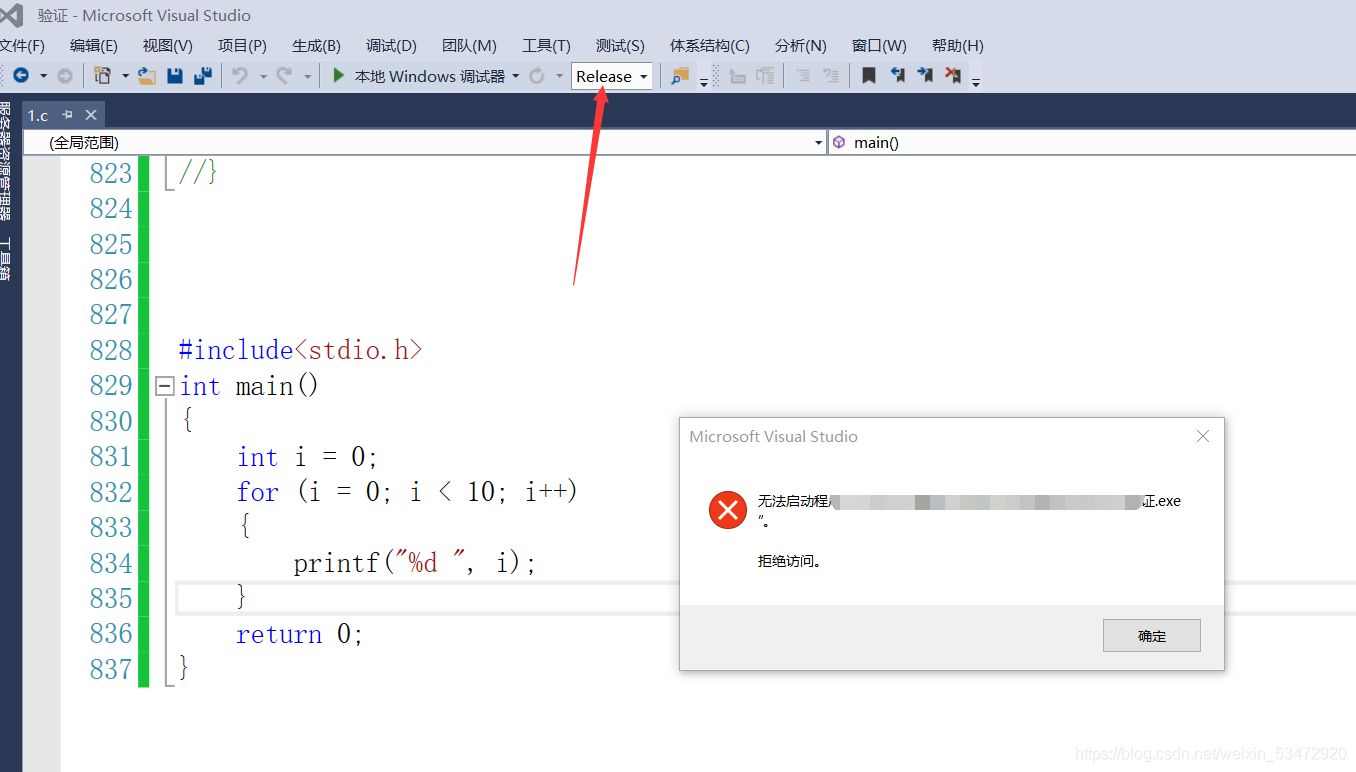Open the 体系结构(C) menu
The height and width of the screenshot is (772, 1356).
[x=710, y=46]
